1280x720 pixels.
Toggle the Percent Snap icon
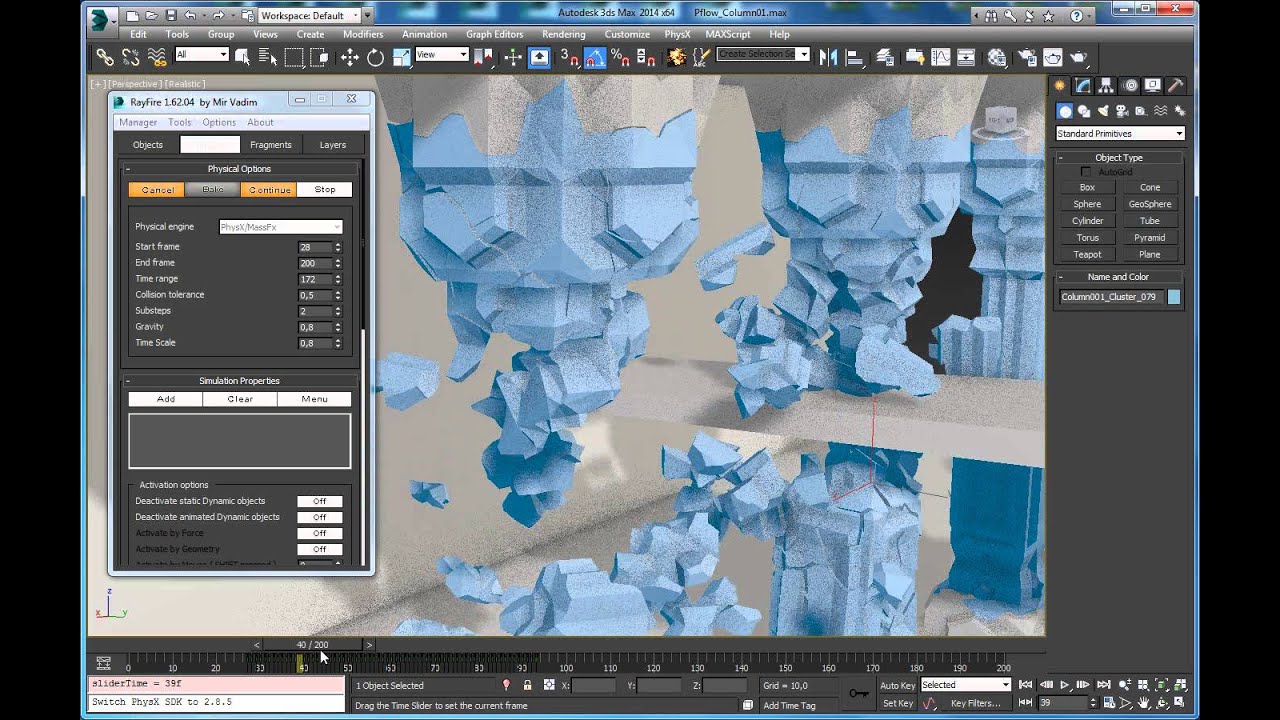pos(620,57)
